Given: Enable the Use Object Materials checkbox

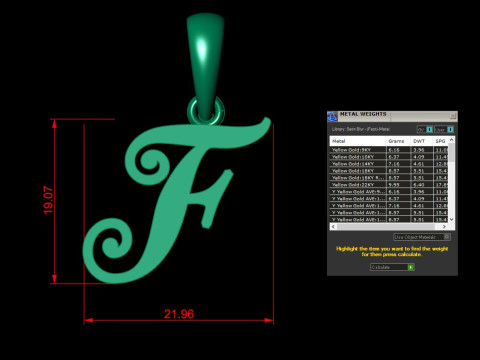Looking at the screenshot, I should pos(447,237).
